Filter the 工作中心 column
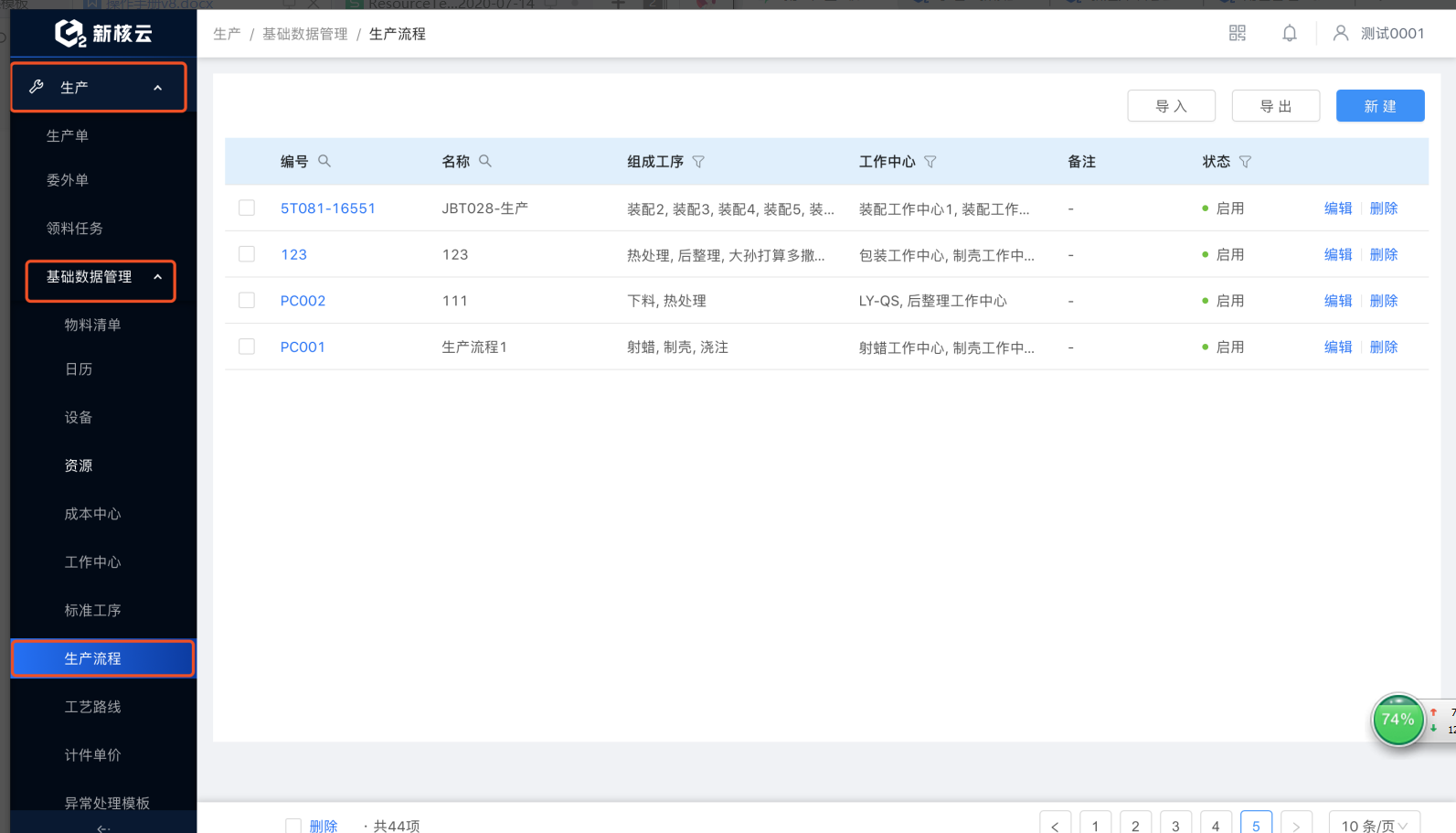This screenshot has width=1456, height=833. pos(930,162)
